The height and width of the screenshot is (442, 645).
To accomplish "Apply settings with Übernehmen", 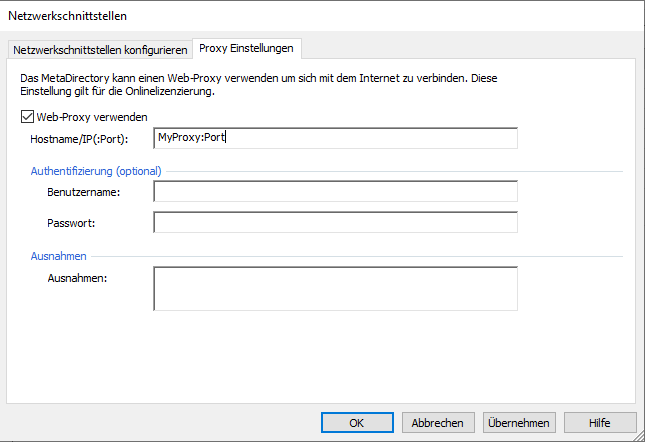I will [x=519, y=422].
